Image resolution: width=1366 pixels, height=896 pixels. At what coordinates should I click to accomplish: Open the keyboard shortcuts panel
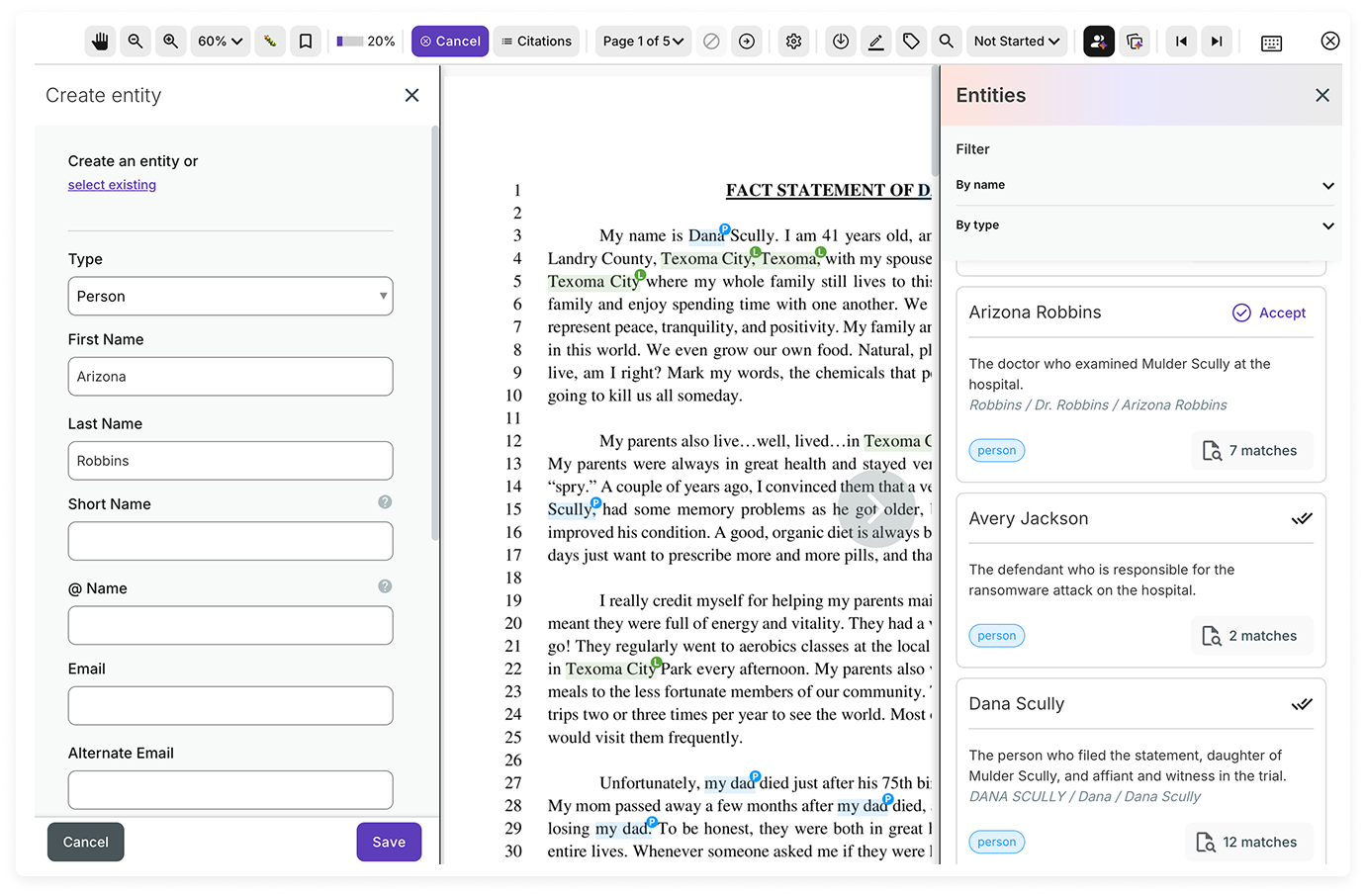click(1271, 41)
